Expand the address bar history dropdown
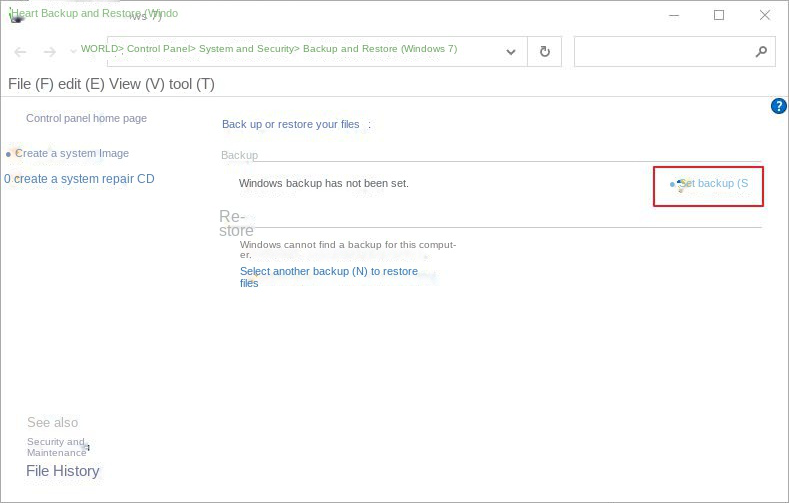Viewport: 789px width, 503px height. [x=511, y=52]
